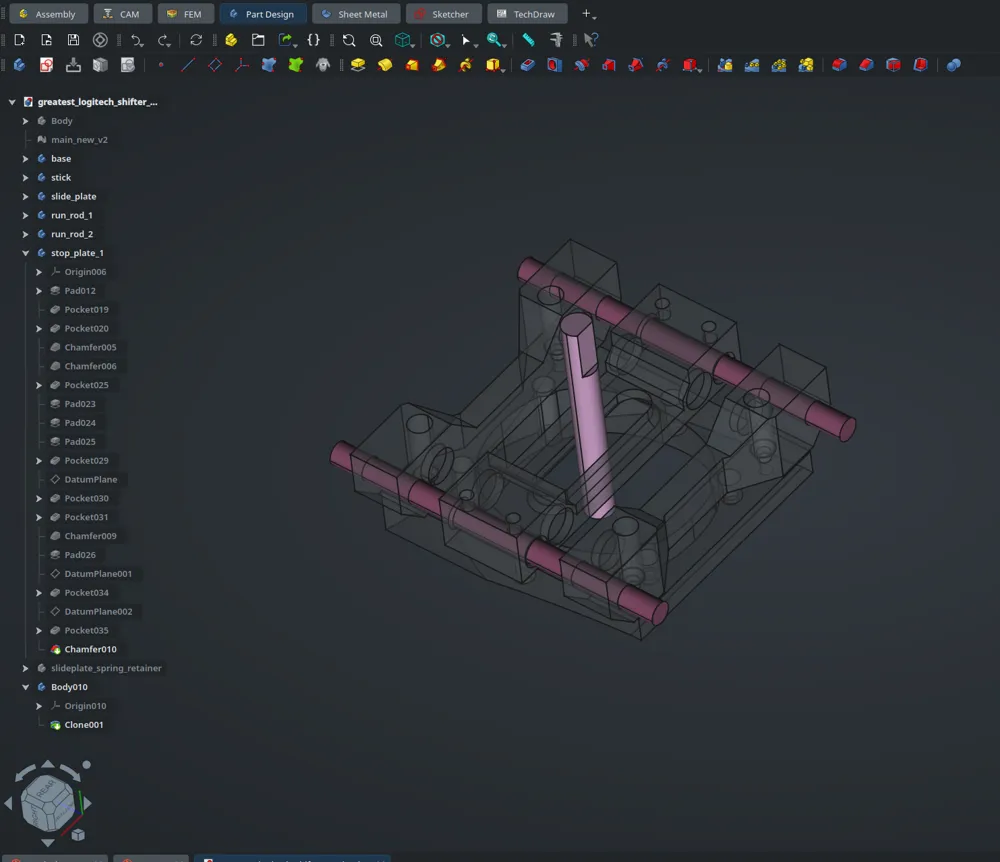Switch to the CAM workbench tab
The height and width of the screenshot is (862, 1000).
tap(122, 13)
